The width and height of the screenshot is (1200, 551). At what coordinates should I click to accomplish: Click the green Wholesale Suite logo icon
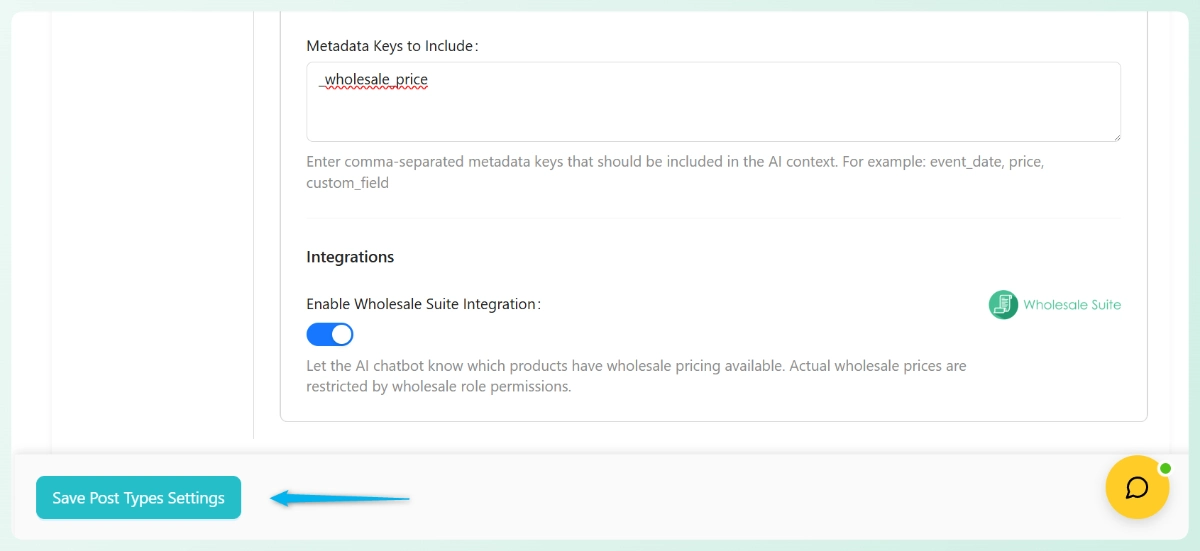[x=1003, y=305]
